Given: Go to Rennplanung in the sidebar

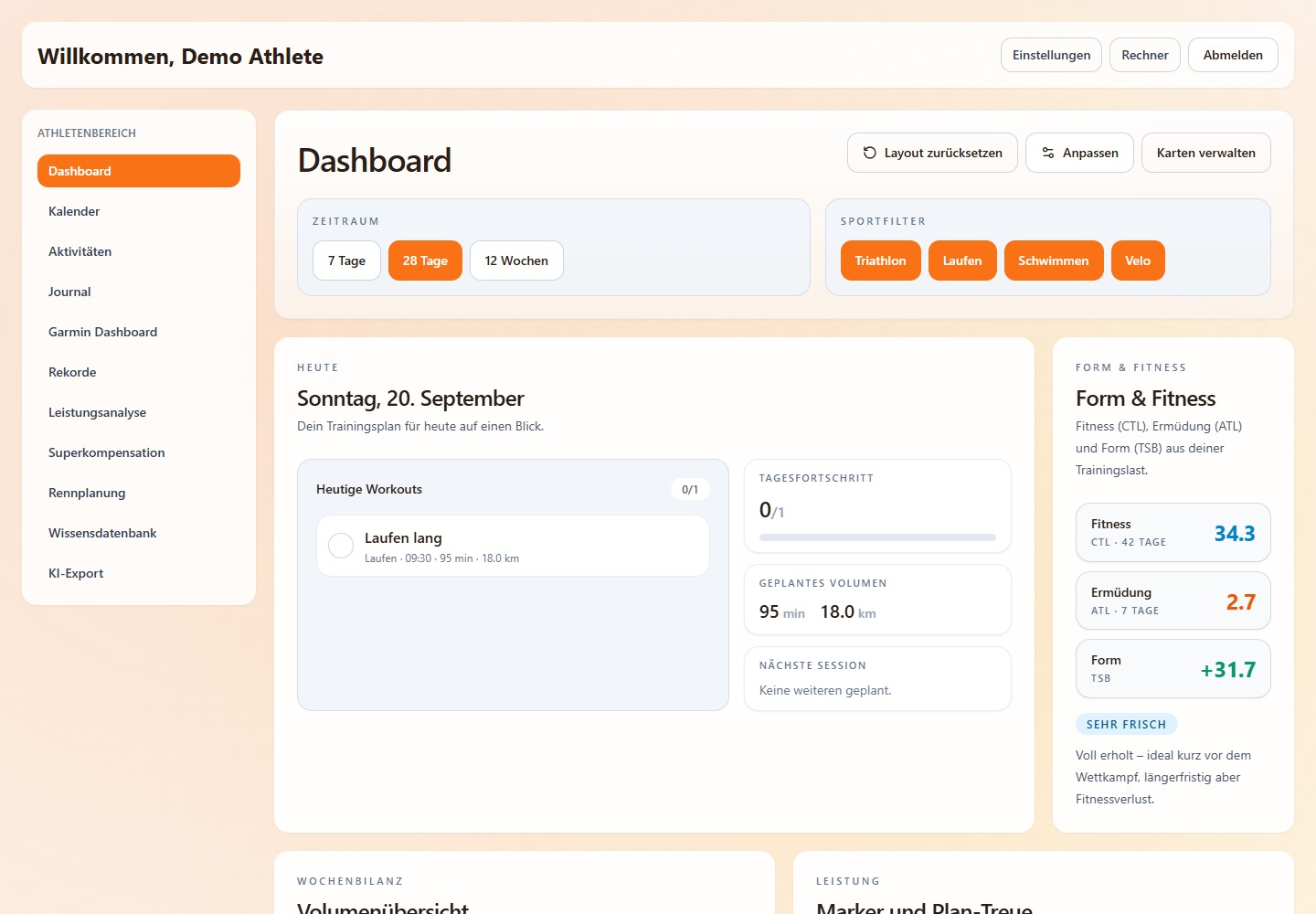Looking at the screenshot, I should [x=139, y=493].
